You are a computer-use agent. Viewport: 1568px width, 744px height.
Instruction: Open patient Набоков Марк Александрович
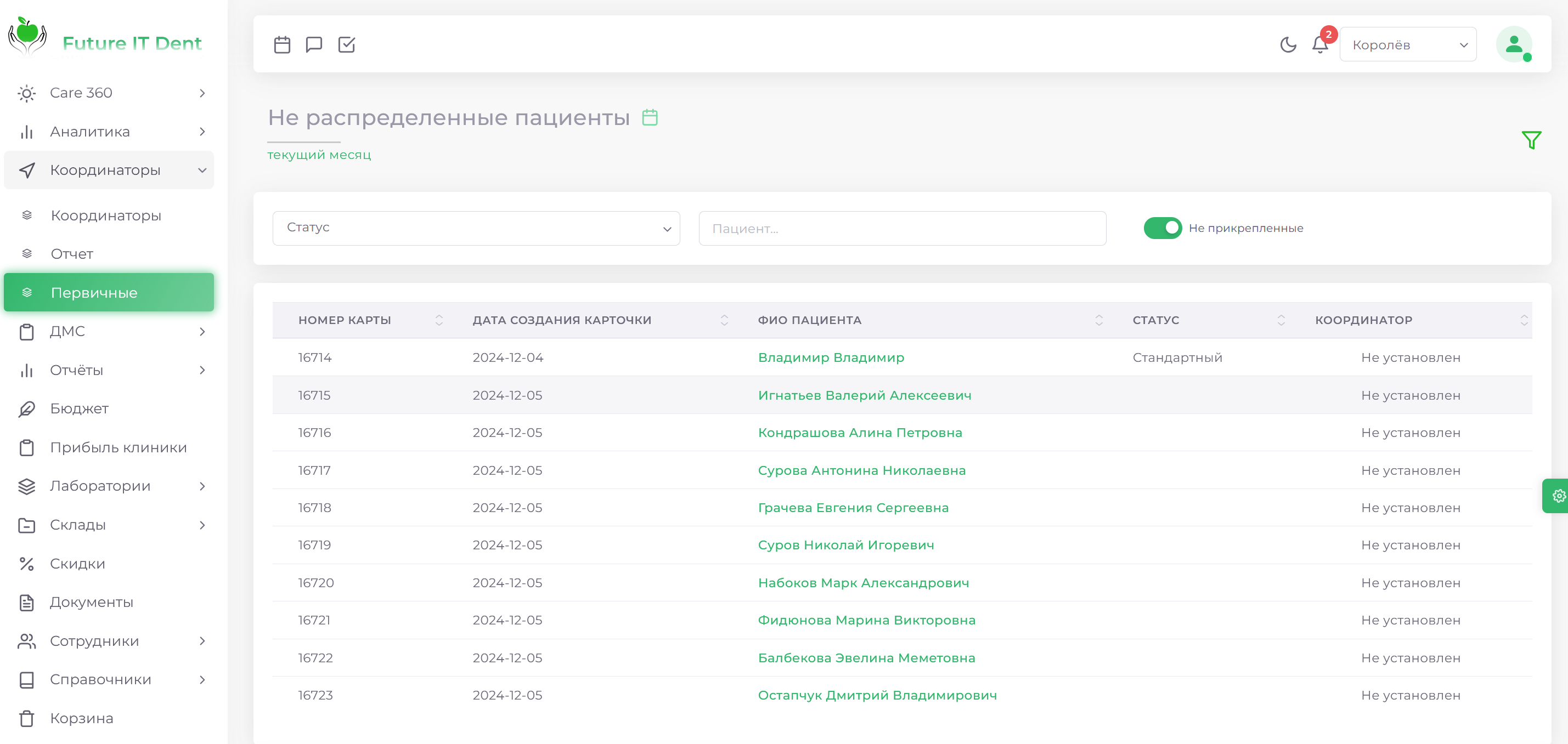863,583
